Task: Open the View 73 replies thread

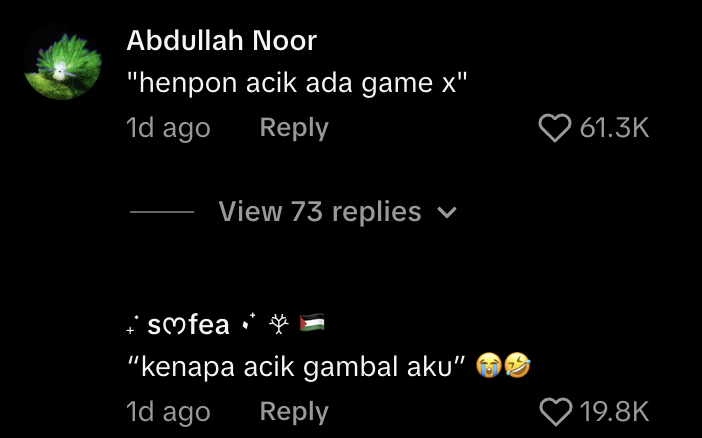Action: pos(320,211)
